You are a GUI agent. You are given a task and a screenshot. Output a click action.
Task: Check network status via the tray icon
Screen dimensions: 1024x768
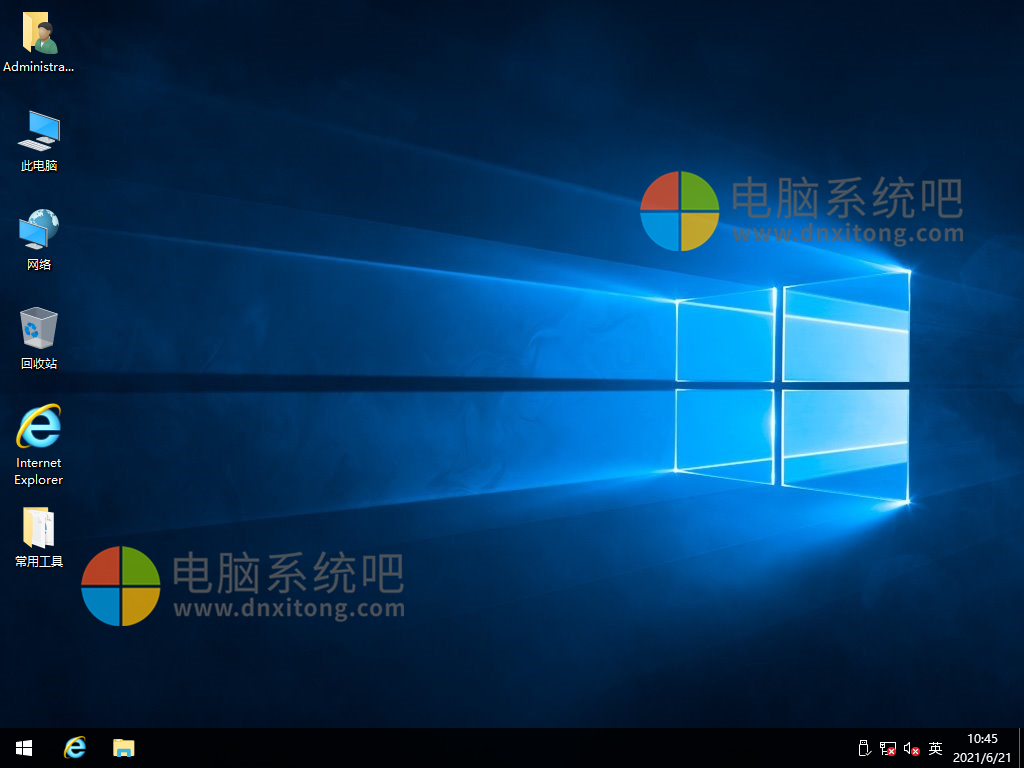(x=888, y=748)
